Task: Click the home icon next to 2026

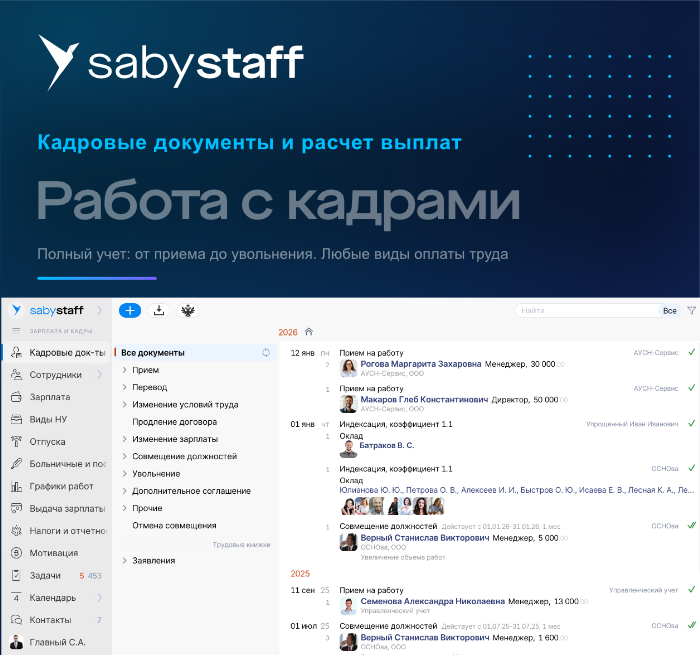Action: (x=309, y=332)
